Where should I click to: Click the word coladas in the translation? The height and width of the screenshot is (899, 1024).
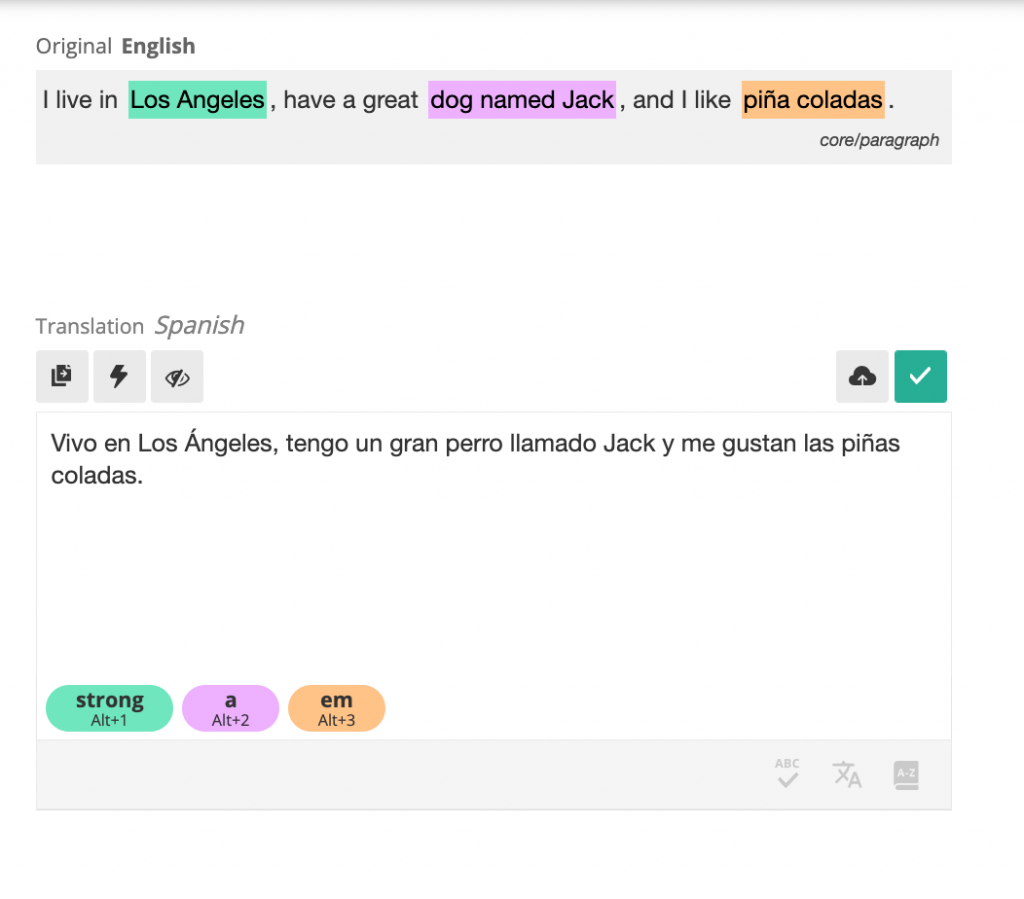pos(94,475)
